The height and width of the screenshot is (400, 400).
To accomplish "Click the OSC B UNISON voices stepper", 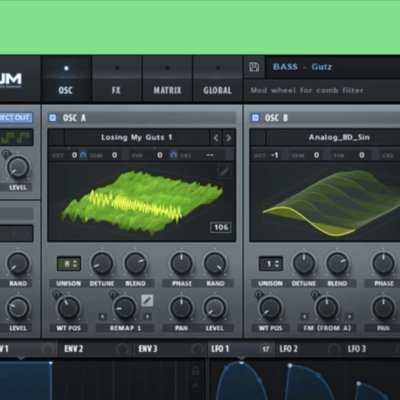I will (x=271, y=264).
